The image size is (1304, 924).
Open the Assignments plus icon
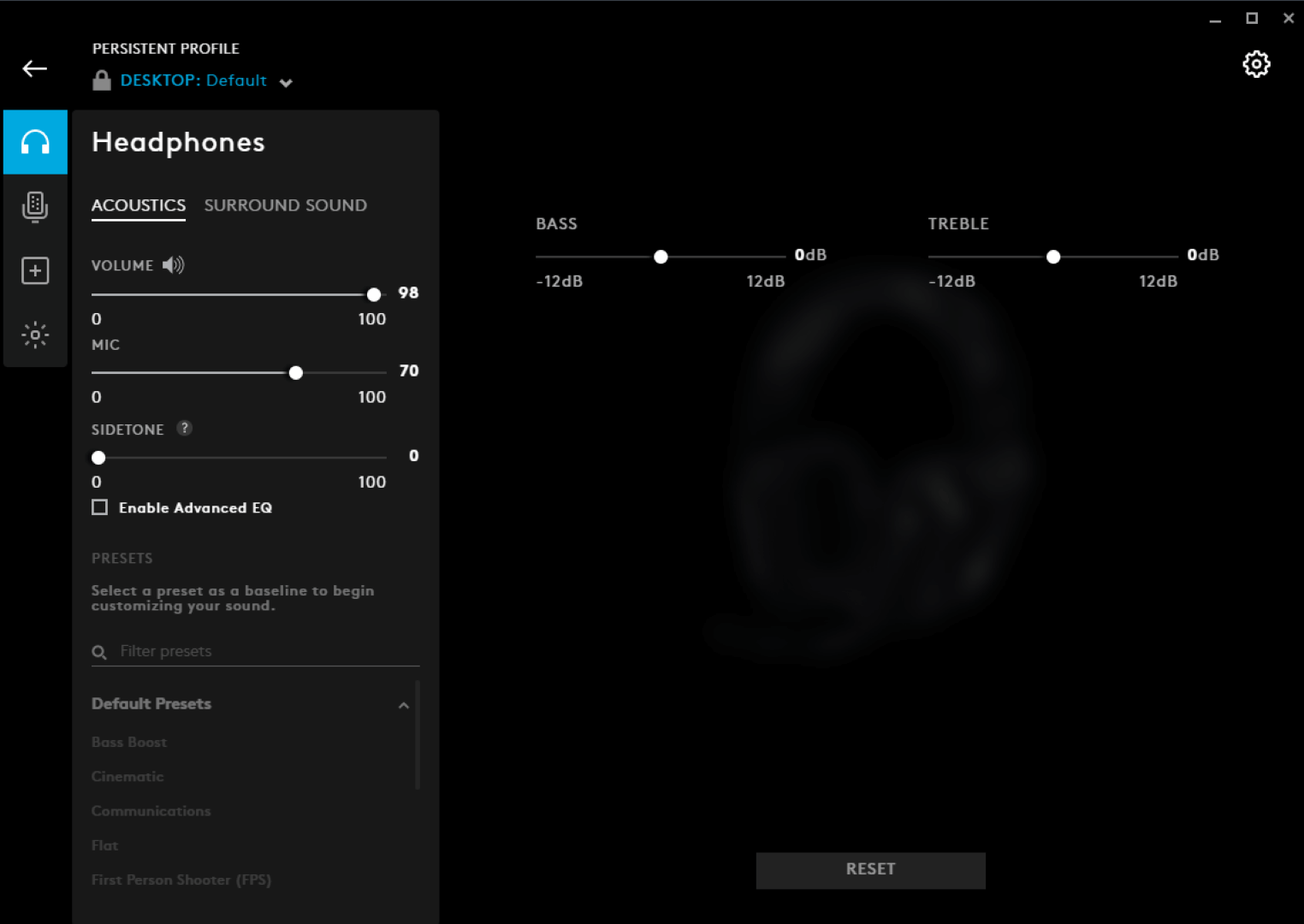35,270
